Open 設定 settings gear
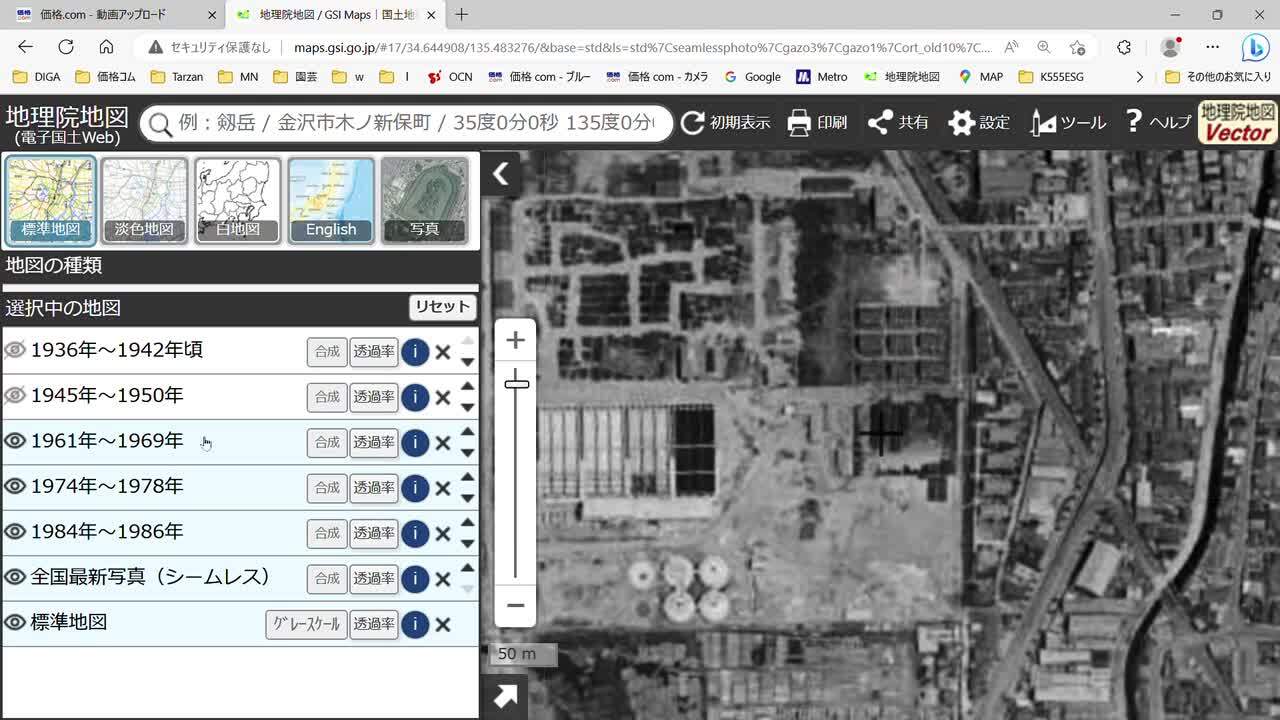The width and height of the screenshot is (1280, 720). point(978,122)
